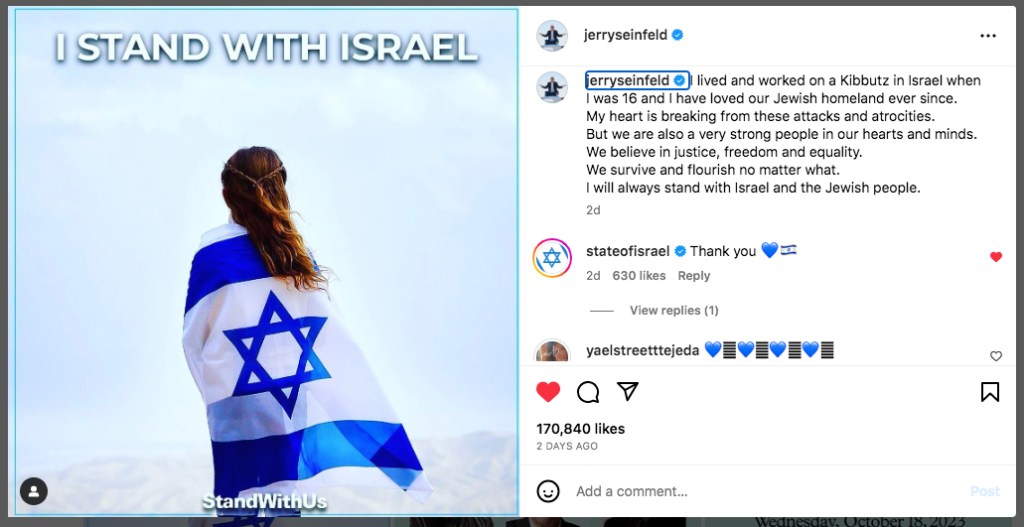This screenshot has height=527, width=1024.
Task: Expand View replies (1)
Action: (x=674, y=311)
